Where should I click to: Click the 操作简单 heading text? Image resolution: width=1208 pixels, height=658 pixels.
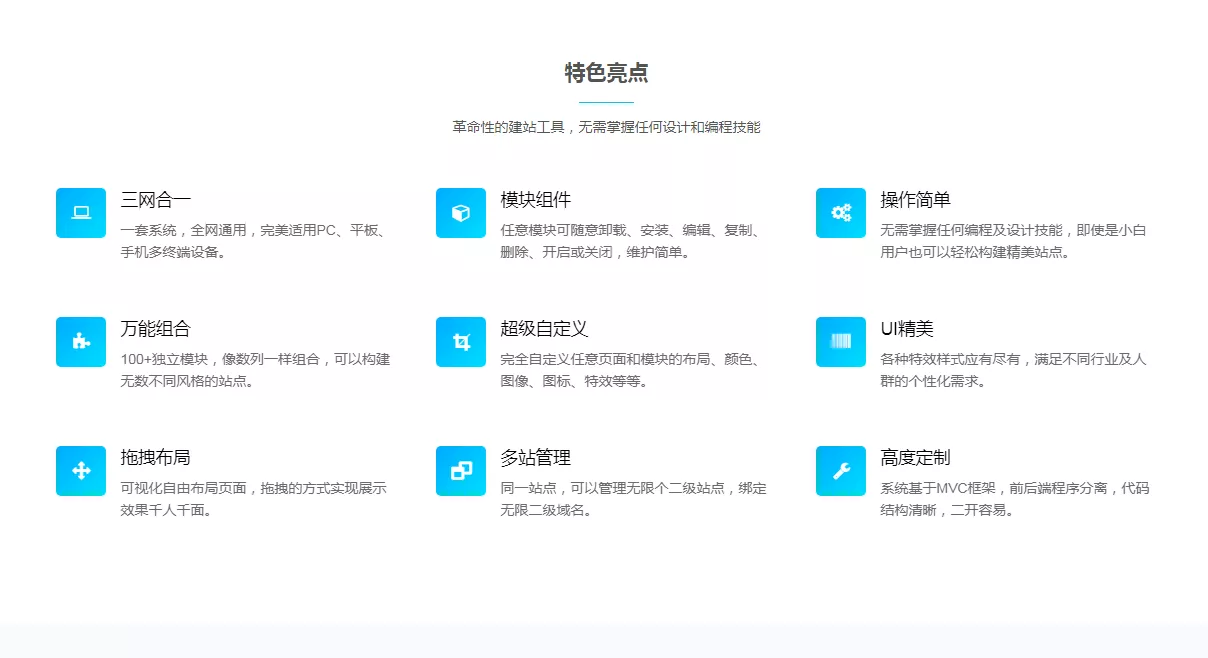click(915, 200)
